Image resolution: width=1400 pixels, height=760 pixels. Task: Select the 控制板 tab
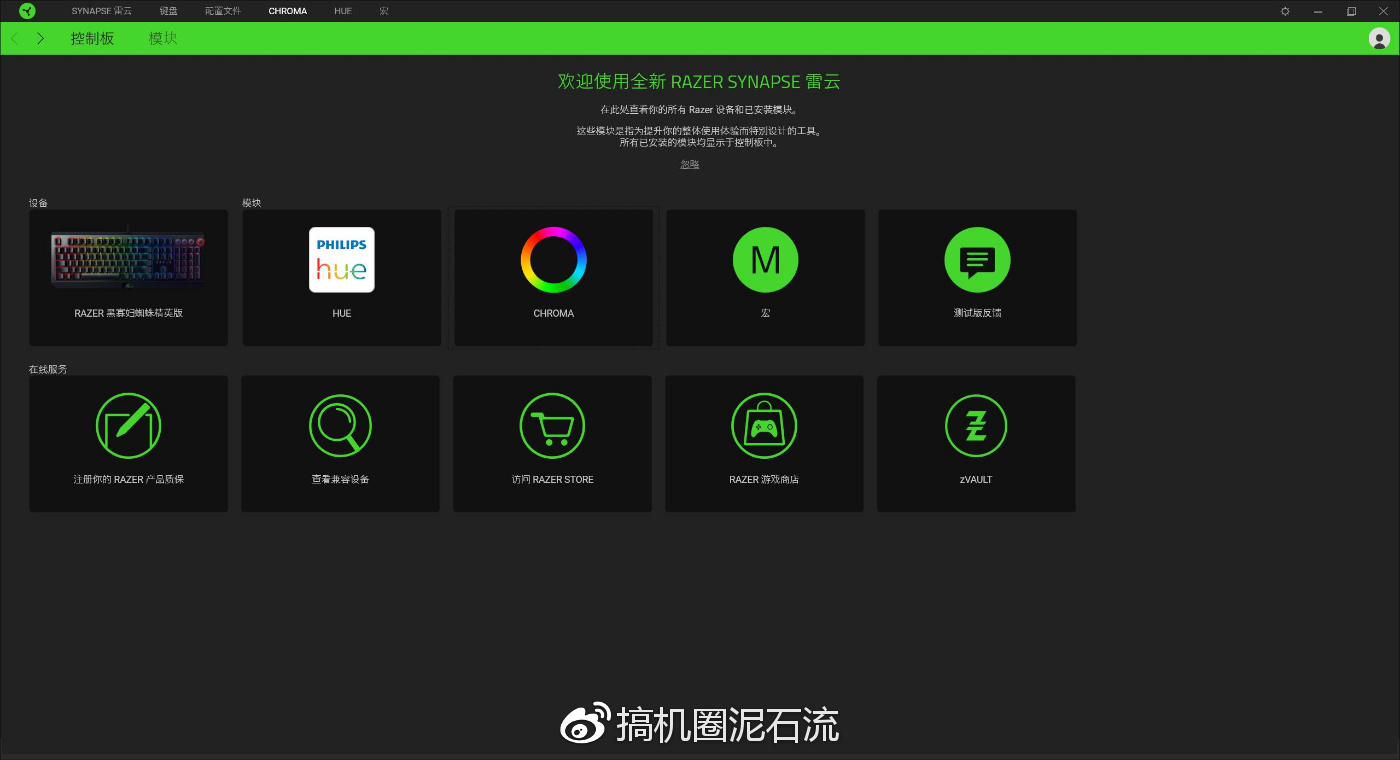pos(92,38)
